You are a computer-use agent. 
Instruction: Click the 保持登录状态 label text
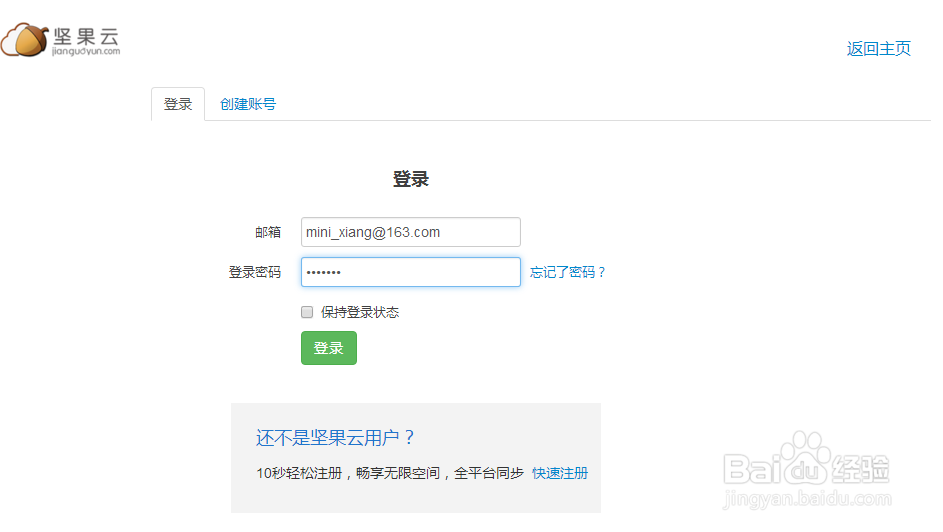360,312
